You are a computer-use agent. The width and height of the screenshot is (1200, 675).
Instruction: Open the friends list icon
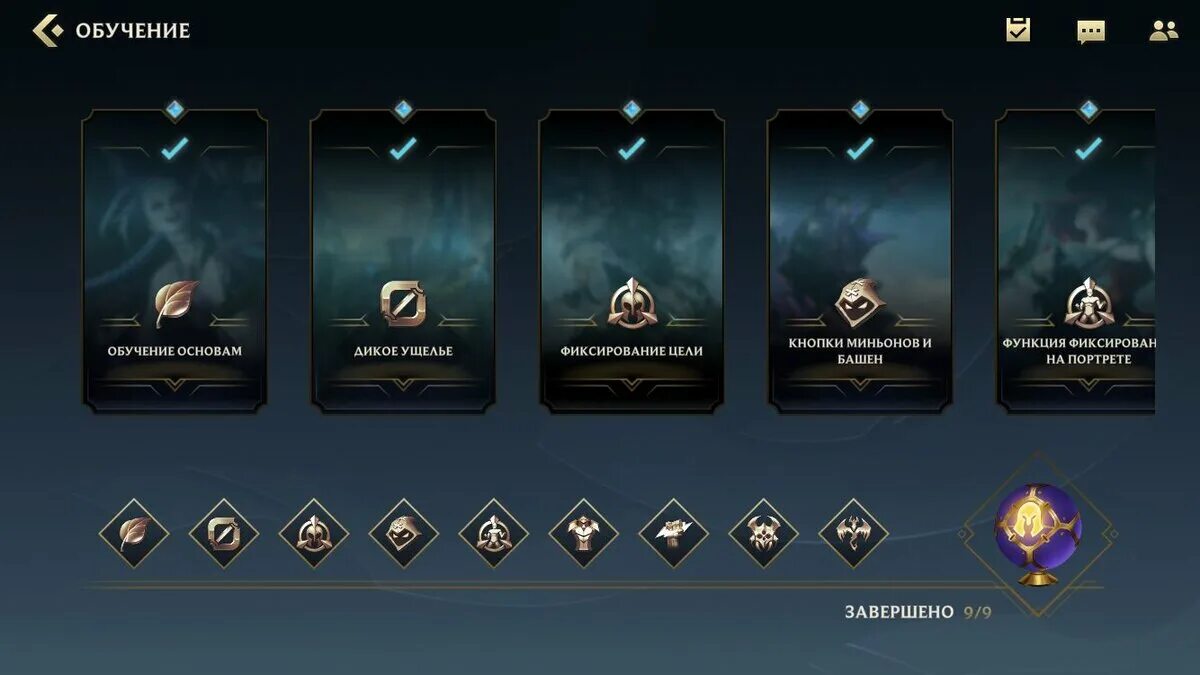click(1163, 31)
